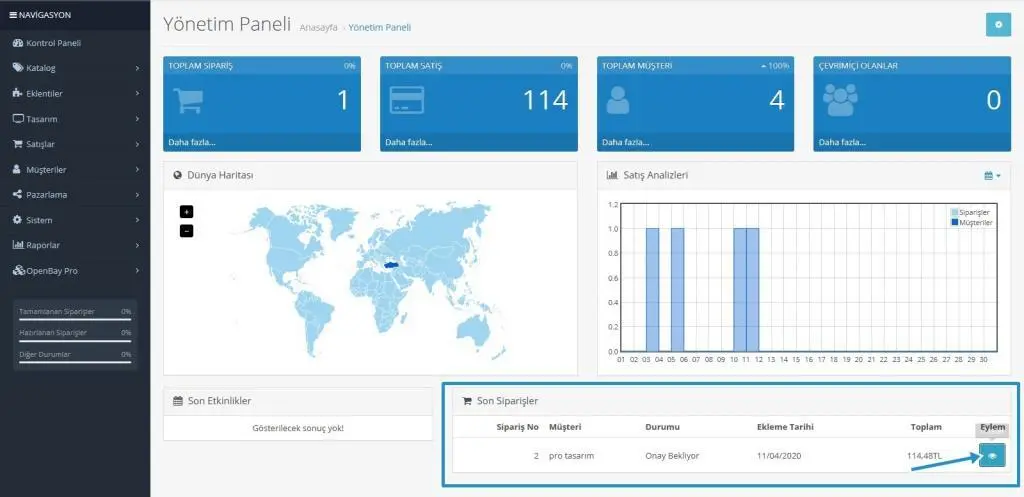
Task: Click the settings gear button at top right
Action: click(x=998, y=24)
